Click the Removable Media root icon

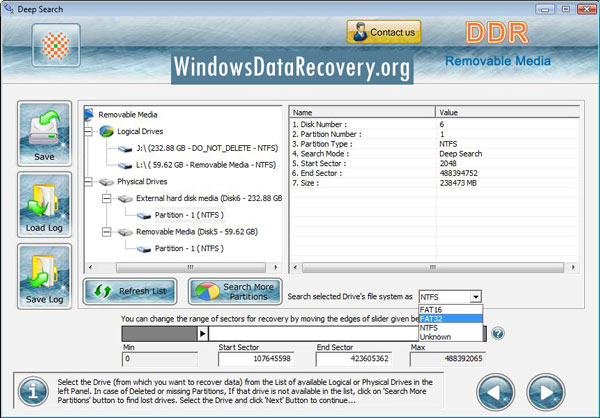[x=89, y=114]
